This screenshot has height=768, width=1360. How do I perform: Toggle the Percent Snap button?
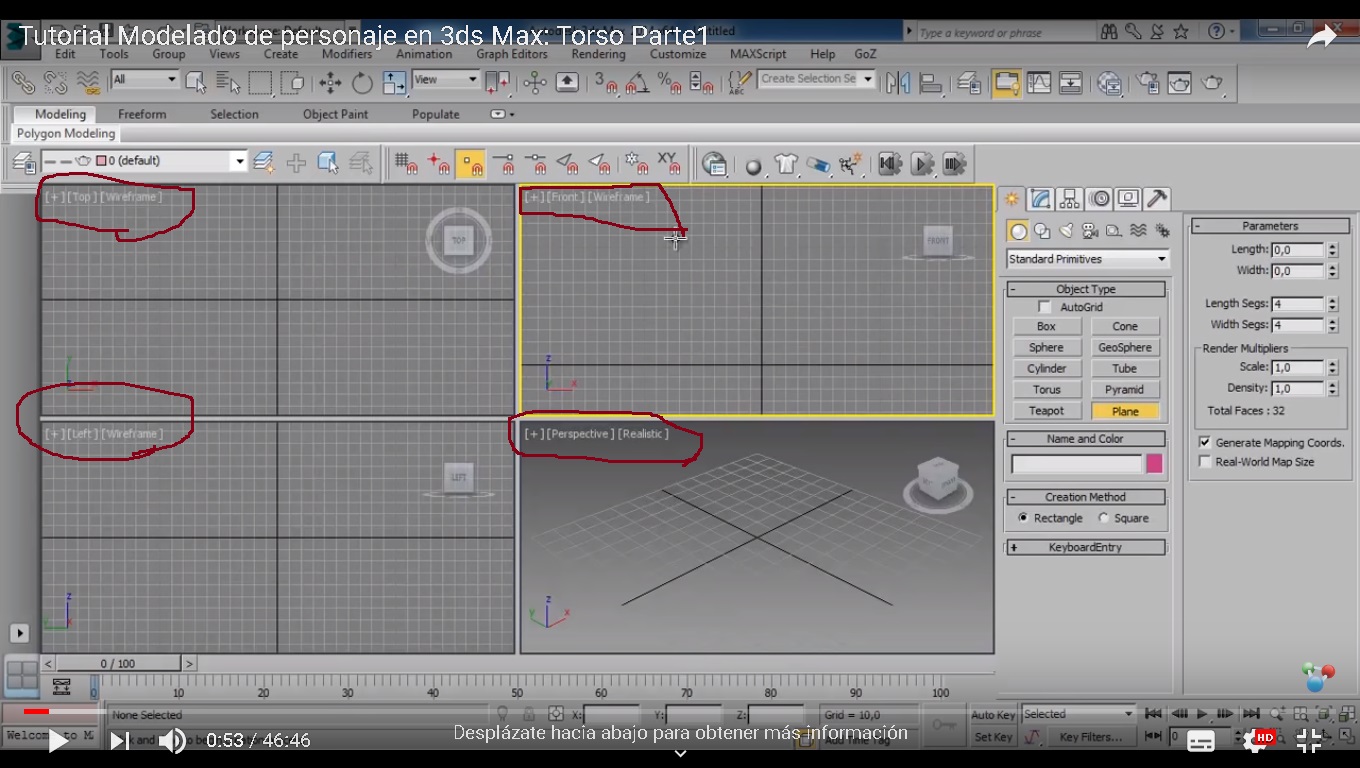point(669,81)
